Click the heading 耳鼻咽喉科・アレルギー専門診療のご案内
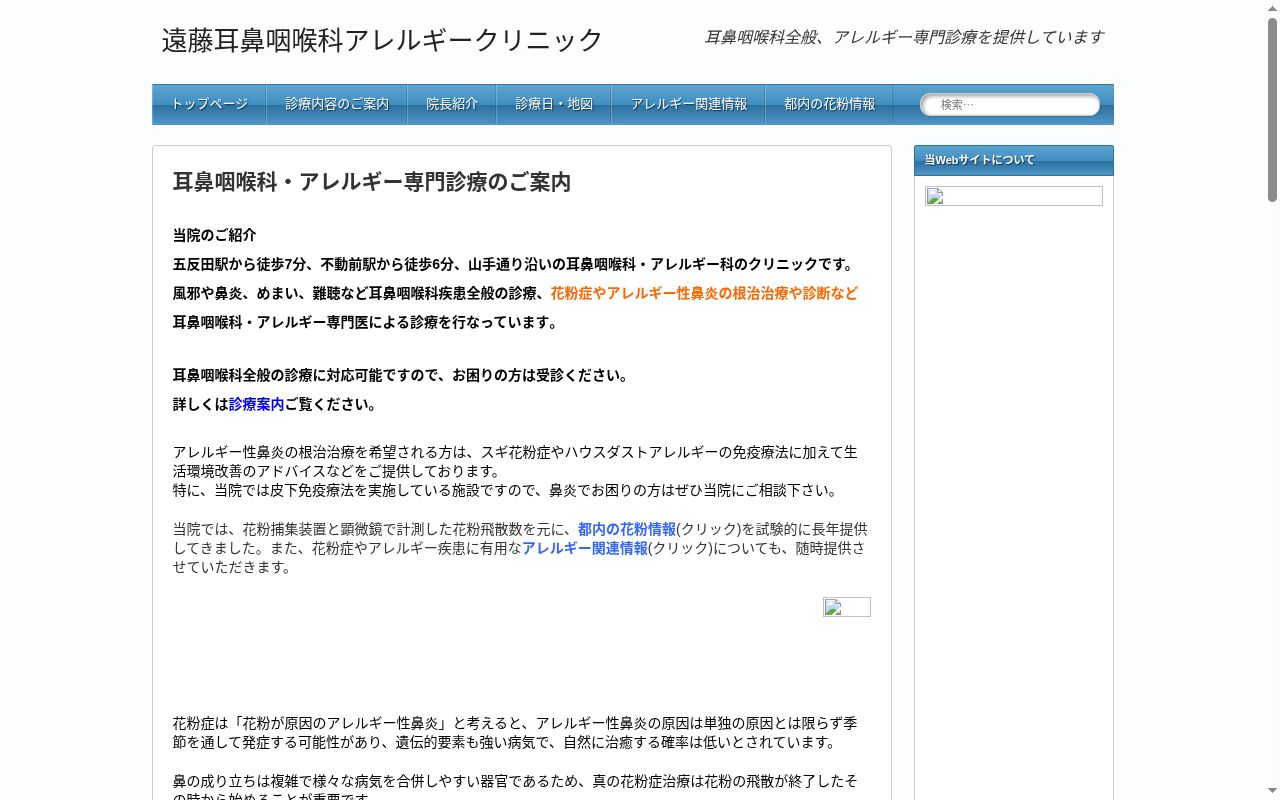The height and width of the screenshot is (800, 1280). (372, 182)
